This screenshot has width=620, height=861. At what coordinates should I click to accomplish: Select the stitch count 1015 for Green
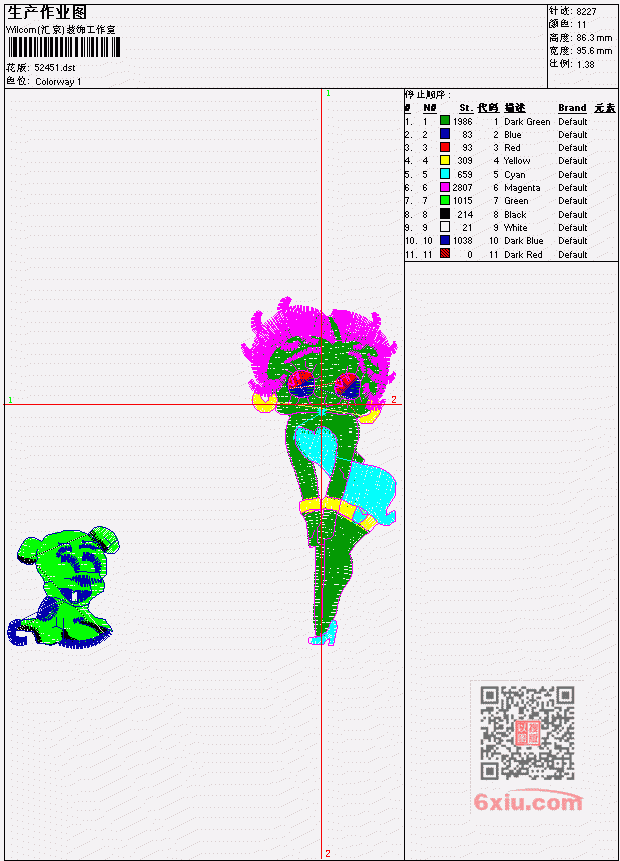click(x=462, y=200)
